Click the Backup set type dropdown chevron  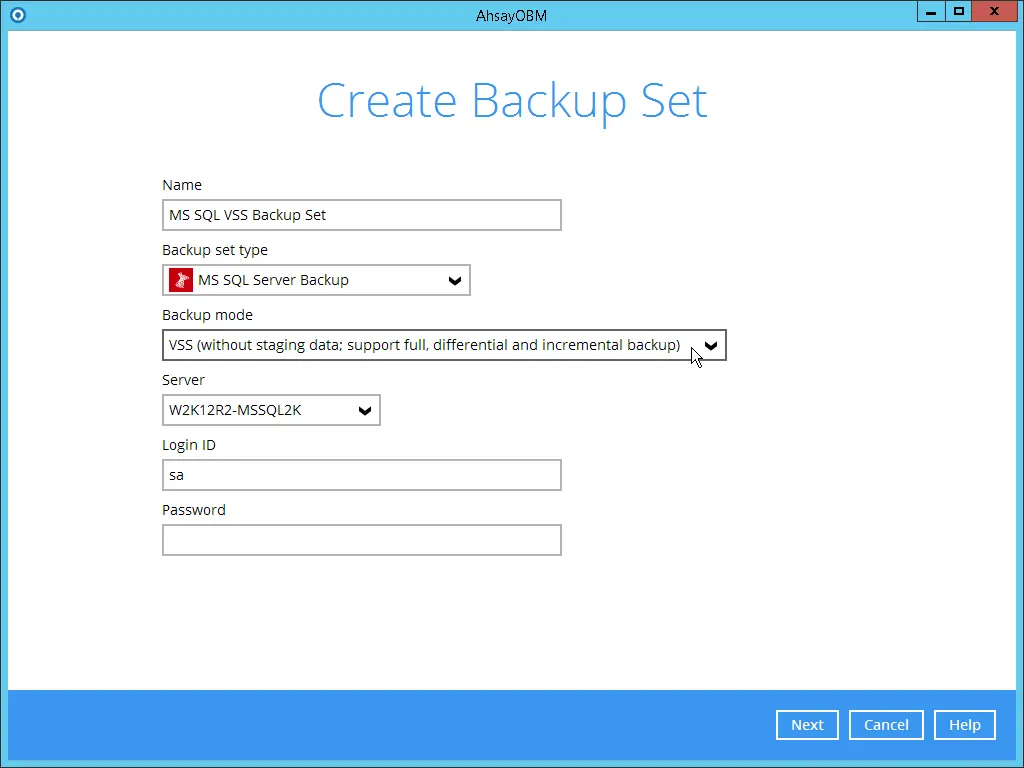pos(454,281)
